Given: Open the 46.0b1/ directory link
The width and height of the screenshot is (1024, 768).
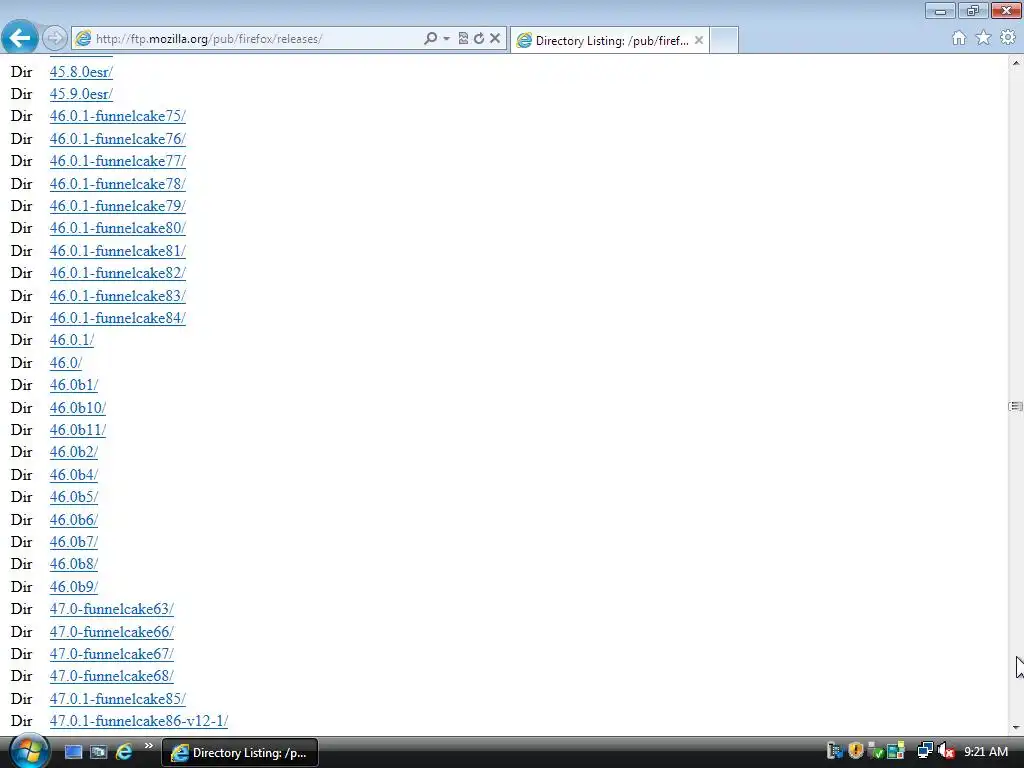Looking at the screenshot, I should tap(74, 386).
